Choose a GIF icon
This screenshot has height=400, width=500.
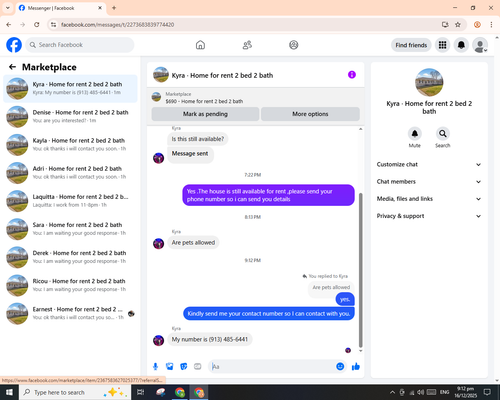coord(198,367)
